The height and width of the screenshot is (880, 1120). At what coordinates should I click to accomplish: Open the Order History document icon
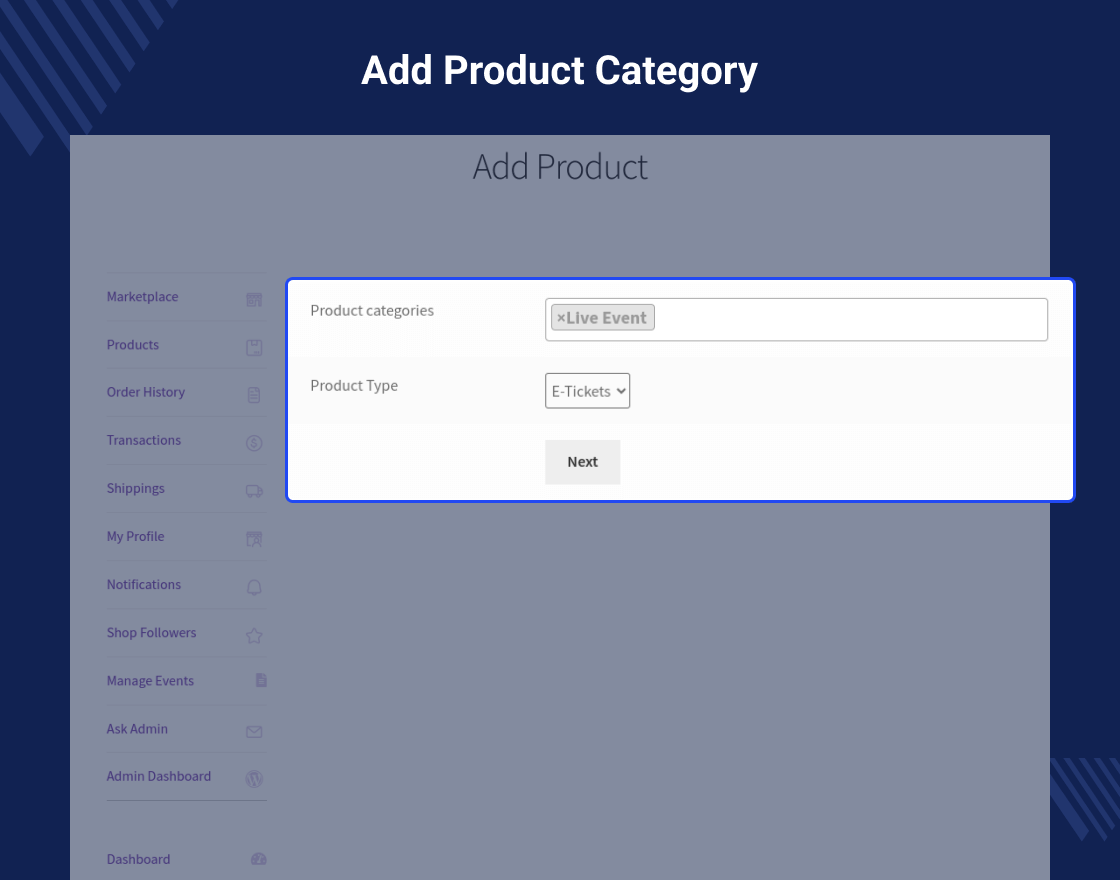pos(253,394)
